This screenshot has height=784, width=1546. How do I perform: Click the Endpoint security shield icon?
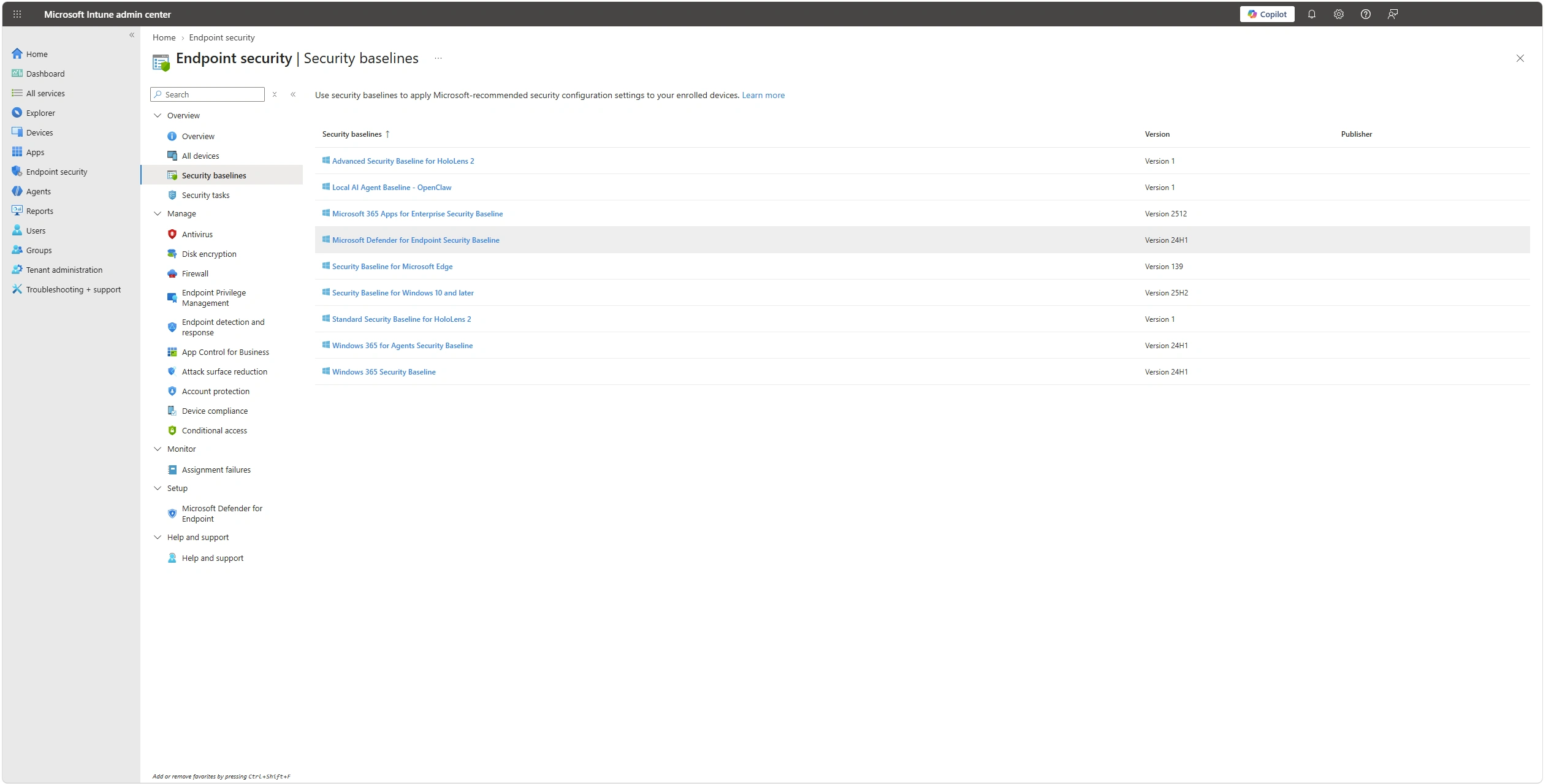(17, 172)
